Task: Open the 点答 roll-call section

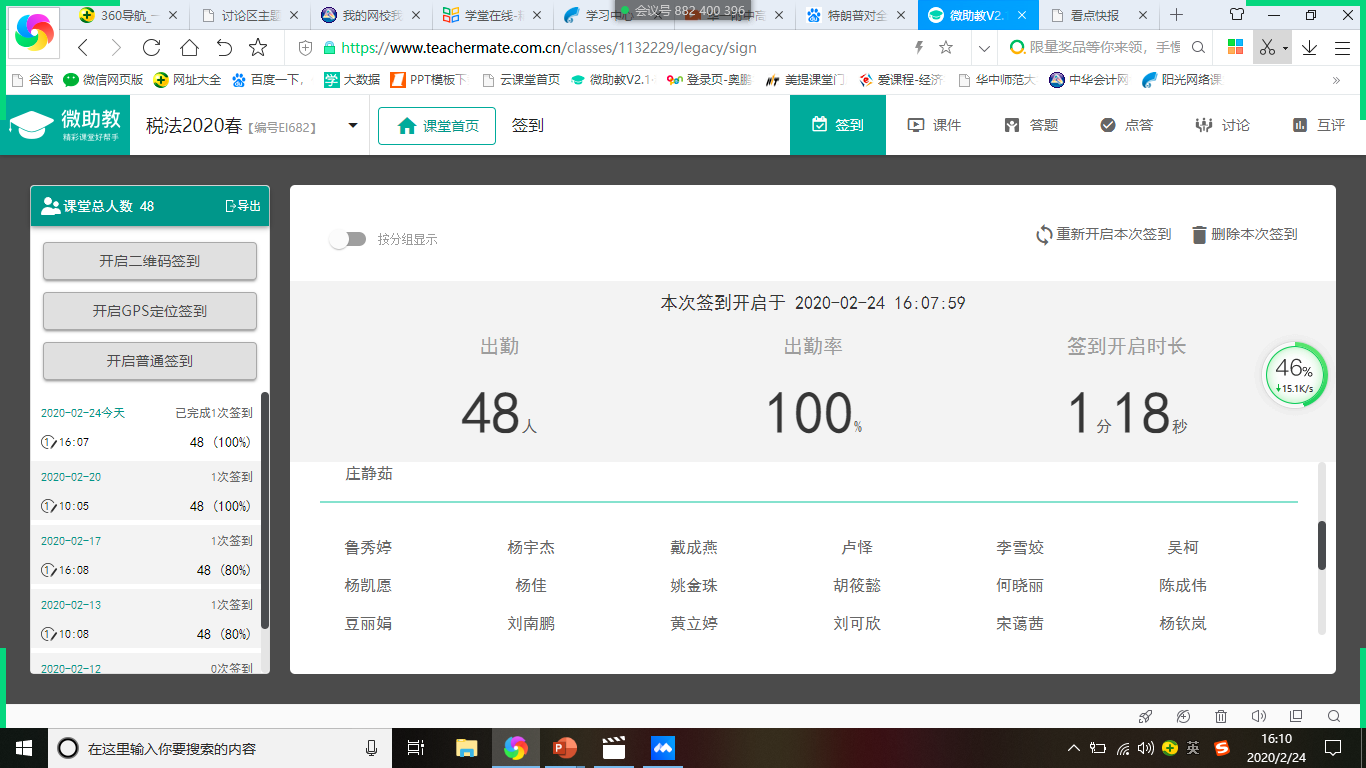Action: pyautogui.click(x=1126, y=125)
